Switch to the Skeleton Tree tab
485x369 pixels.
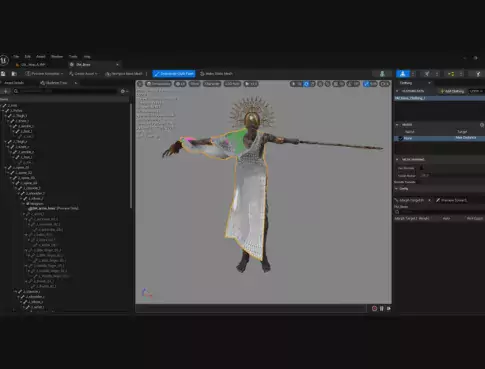tap(54, 83)
